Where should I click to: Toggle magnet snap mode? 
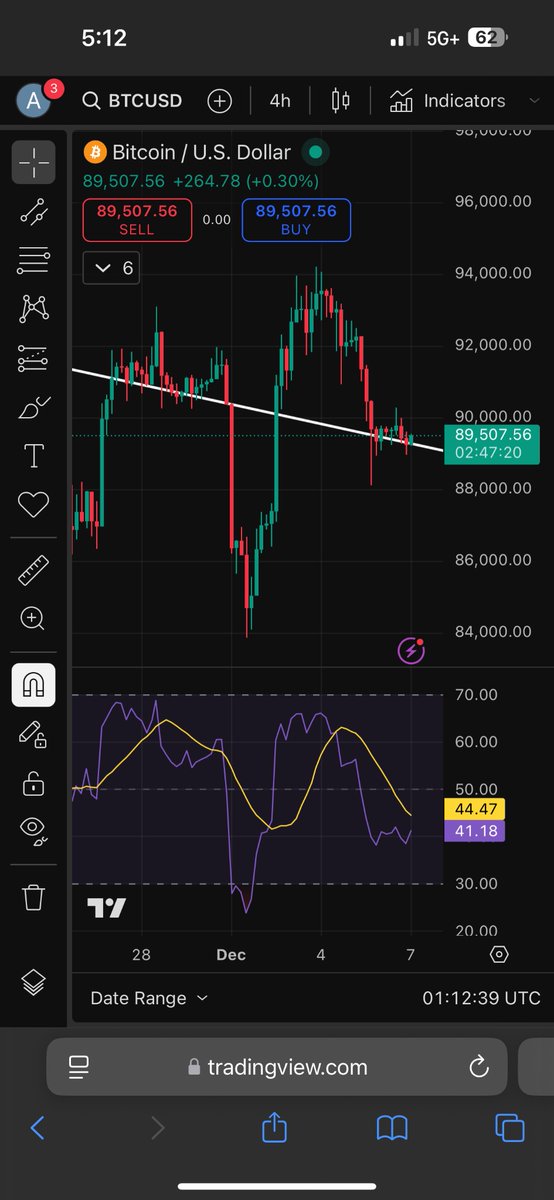[x=33, y=685]
